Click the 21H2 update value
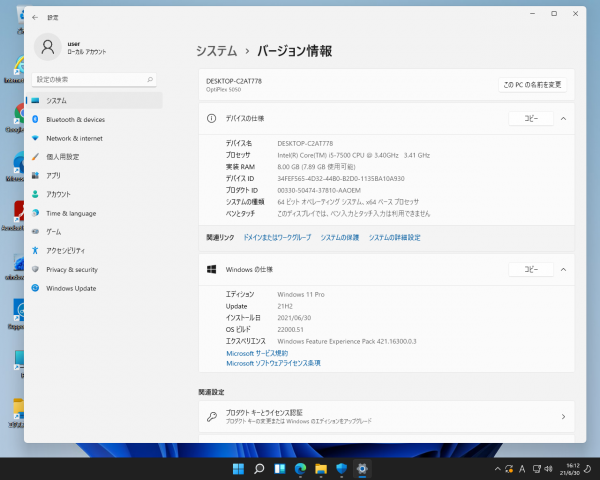 (285, 307)
